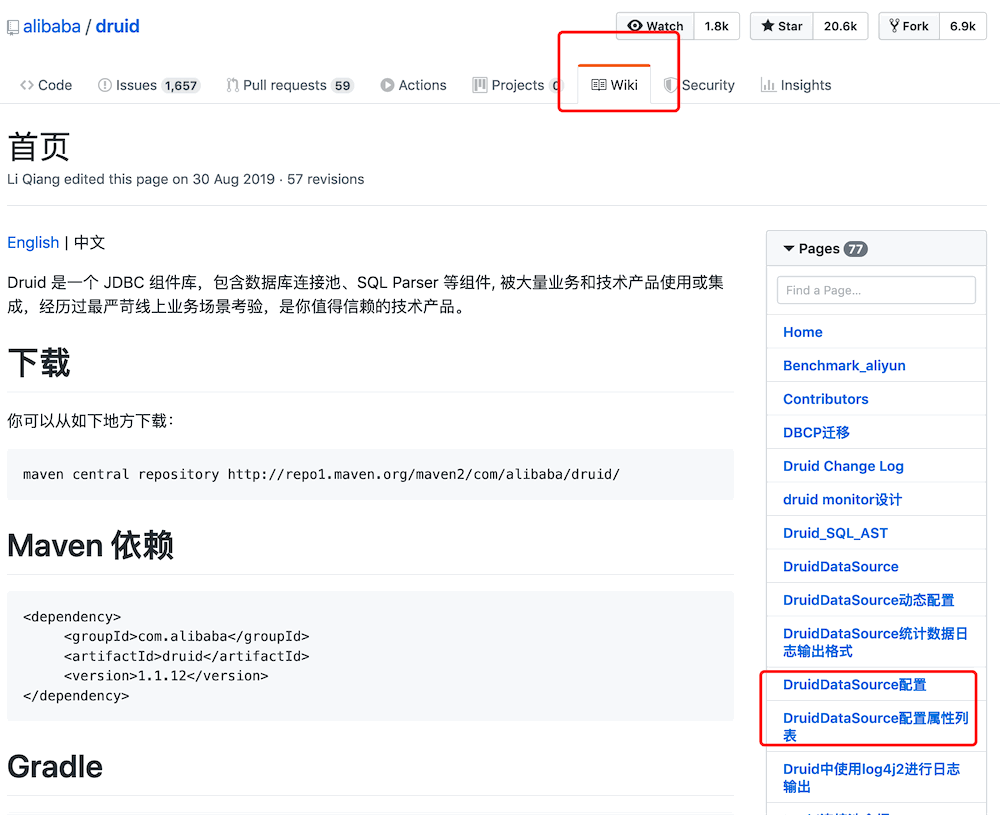Screen dimensions: 1000x815
Task: Open the DruidDataSource配置 page
Action: tap(855, 684)
